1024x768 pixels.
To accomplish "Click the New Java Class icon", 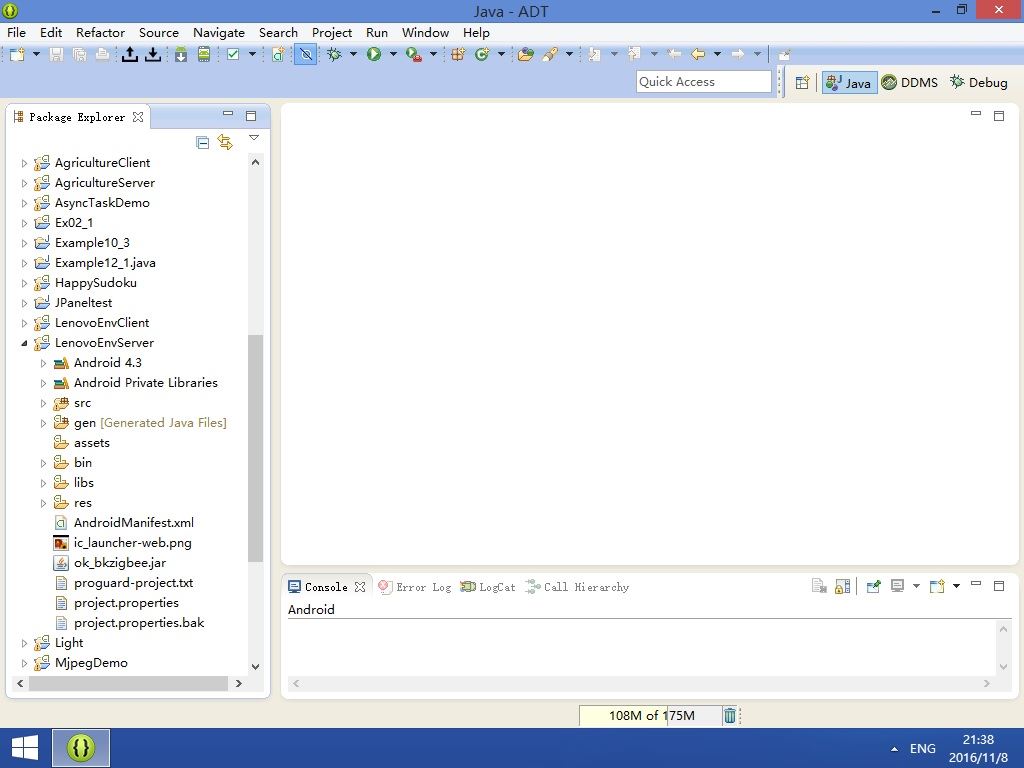I will tap(482, 55).
